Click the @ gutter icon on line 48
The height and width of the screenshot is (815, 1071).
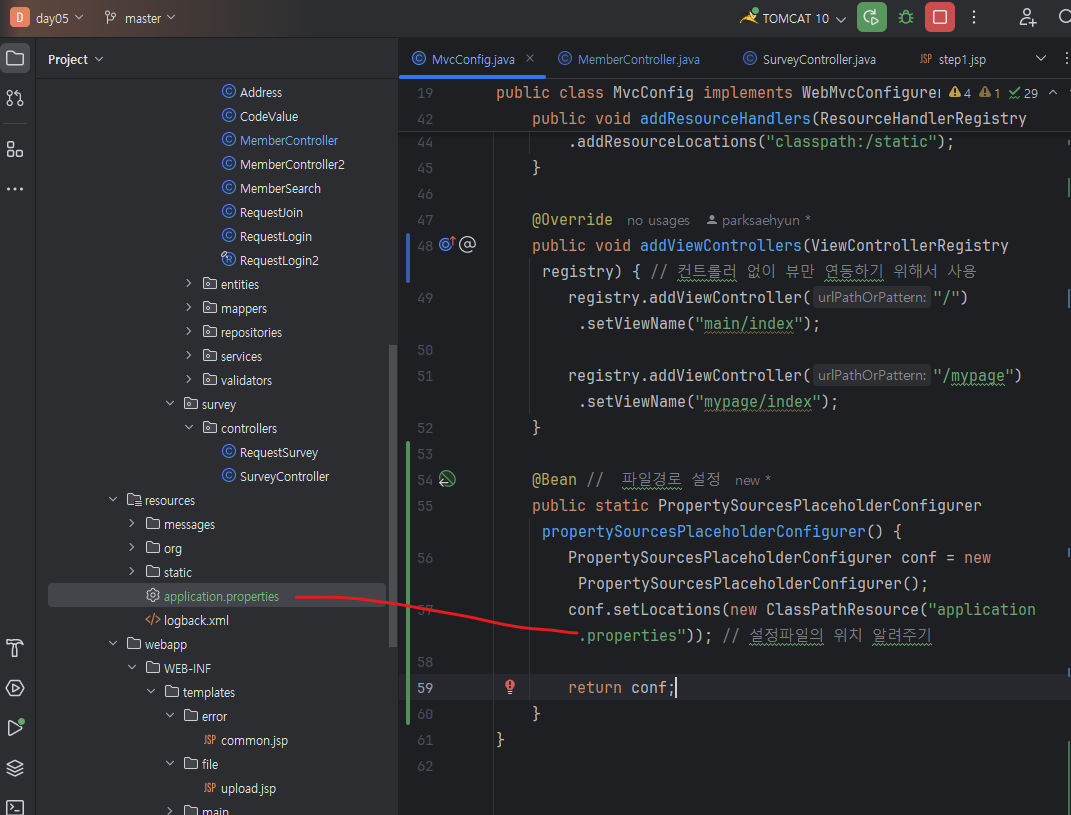click(468, 244)
